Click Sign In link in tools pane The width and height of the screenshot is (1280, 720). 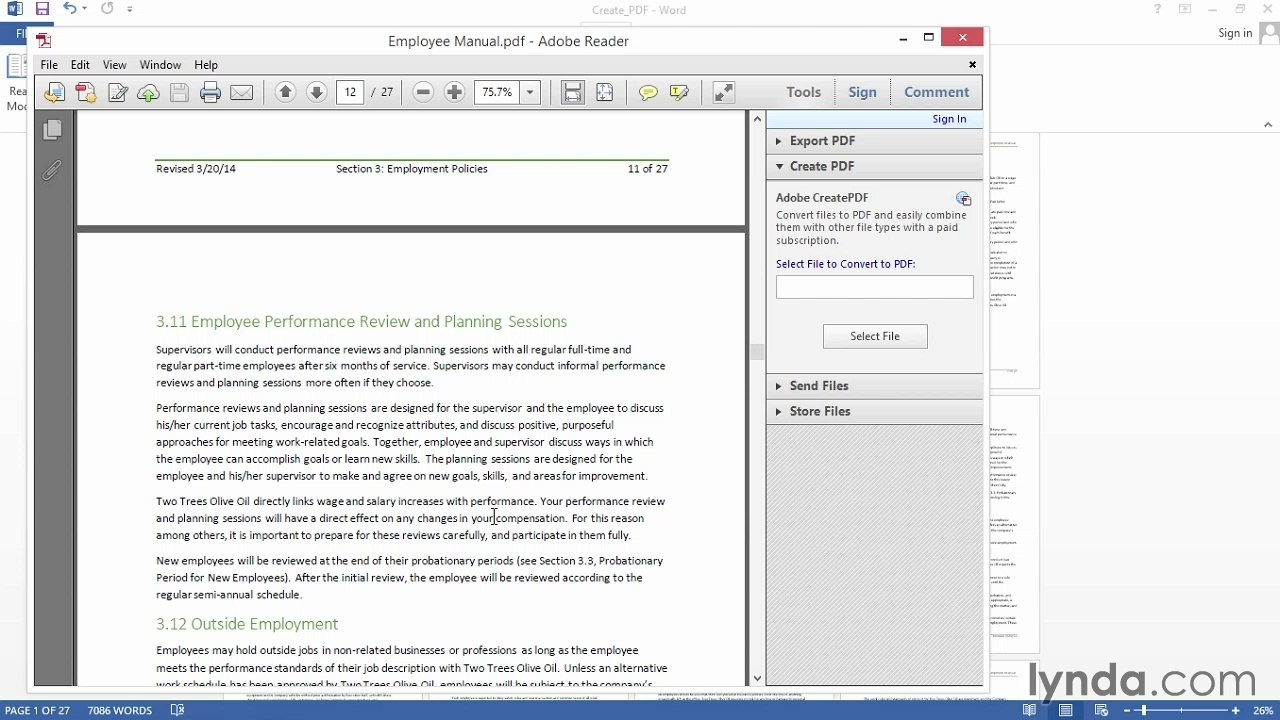pos(949,119)
